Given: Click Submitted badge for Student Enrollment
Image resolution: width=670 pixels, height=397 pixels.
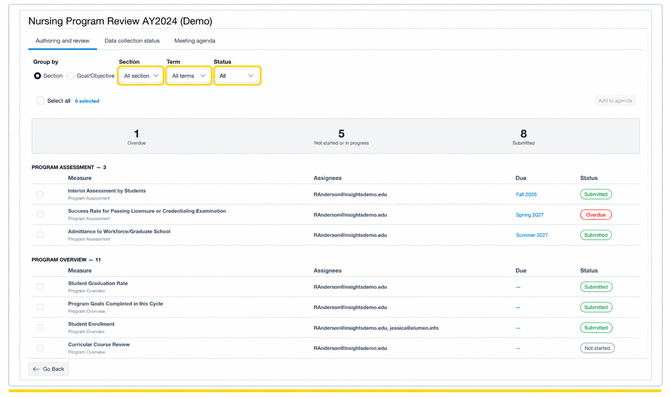Looking at the screenshot, I should 596,328.
